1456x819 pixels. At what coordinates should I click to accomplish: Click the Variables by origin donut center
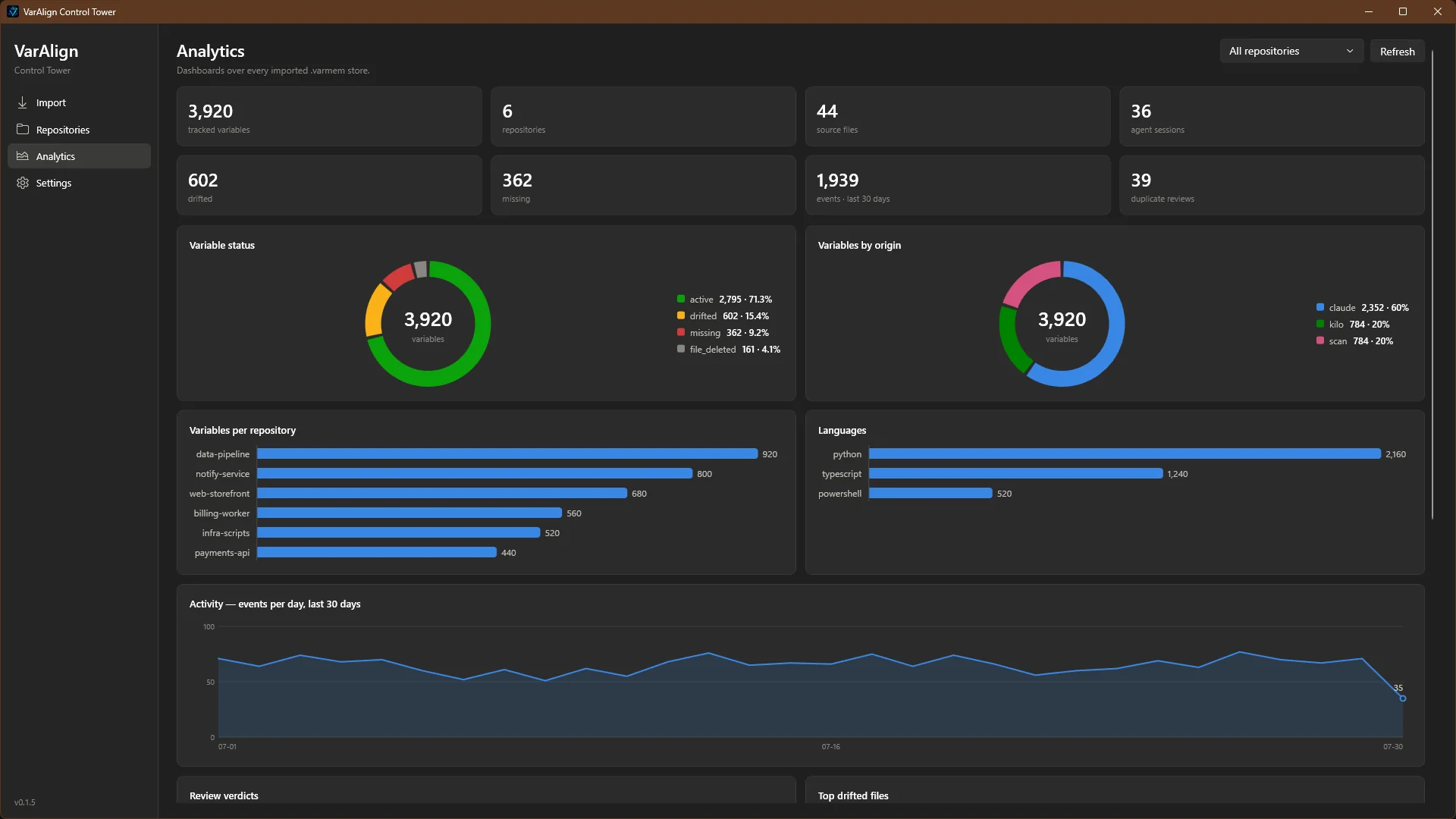pos(1062,324)
